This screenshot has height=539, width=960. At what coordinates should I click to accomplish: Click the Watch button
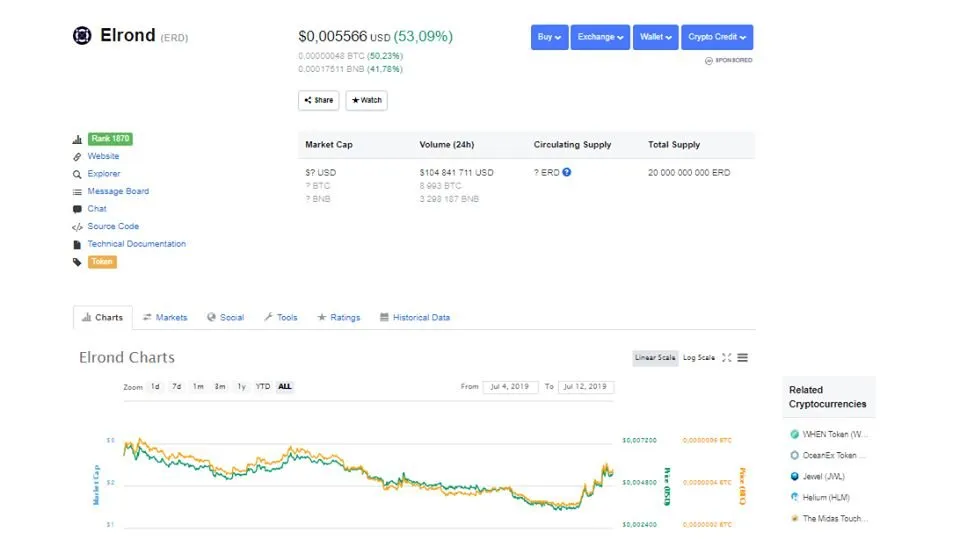pos(367,100)
